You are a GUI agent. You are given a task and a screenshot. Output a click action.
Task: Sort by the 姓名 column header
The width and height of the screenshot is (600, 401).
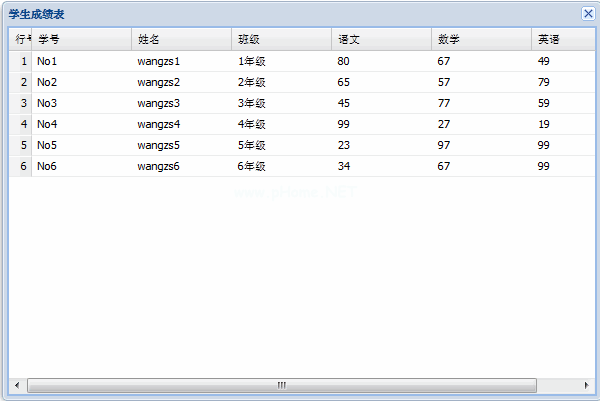click(x=181, y=40)
